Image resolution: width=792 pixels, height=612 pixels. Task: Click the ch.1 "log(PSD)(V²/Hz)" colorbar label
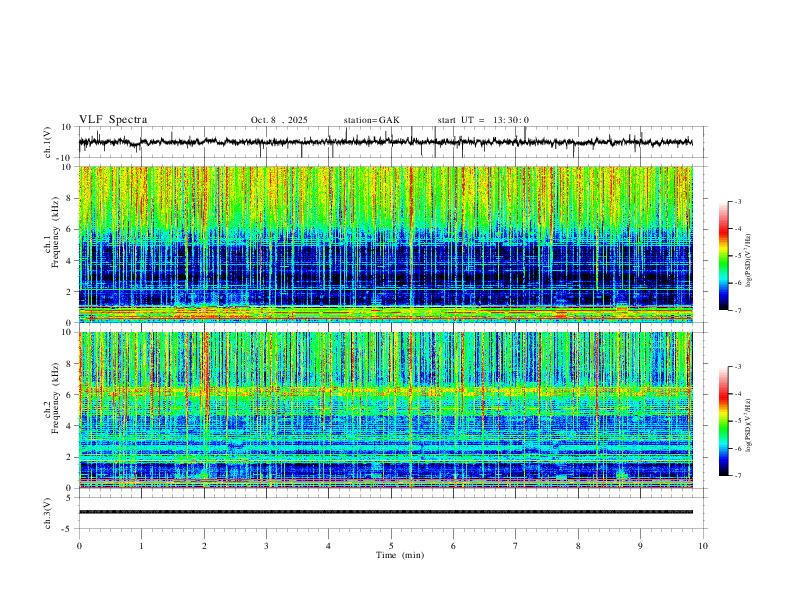[748, 260]
